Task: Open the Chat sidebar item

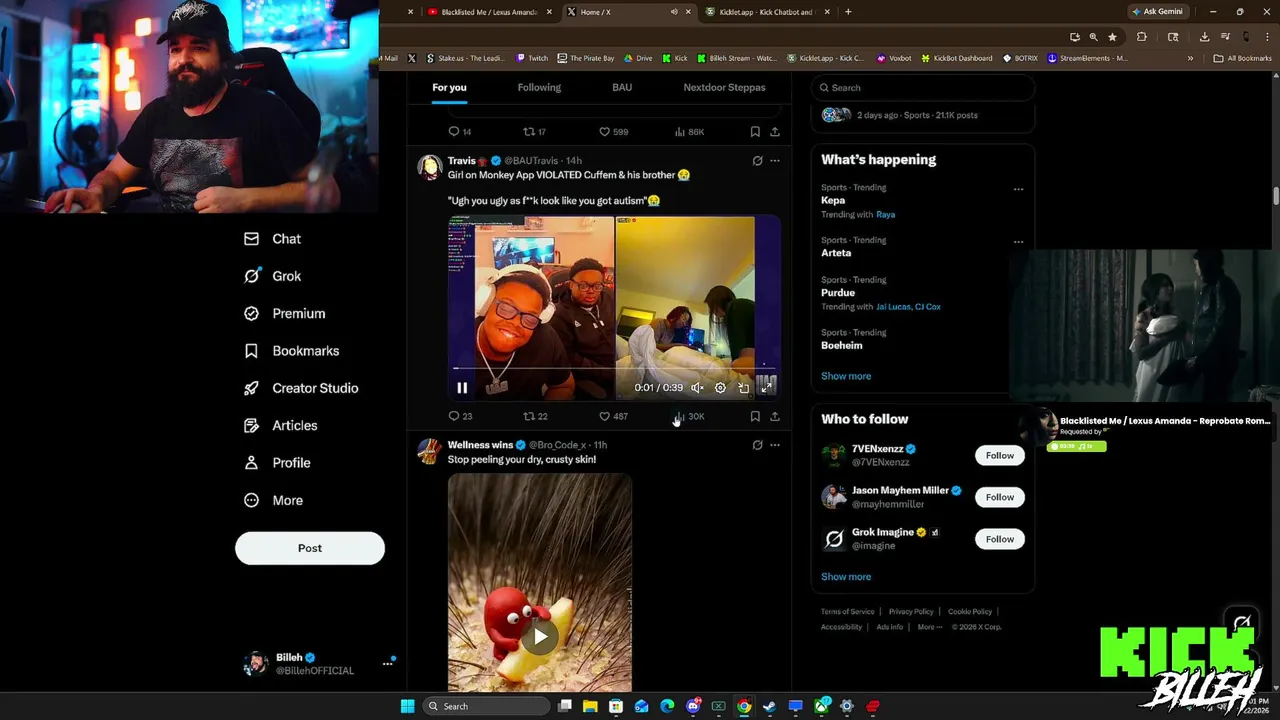Action: (273, 239)
